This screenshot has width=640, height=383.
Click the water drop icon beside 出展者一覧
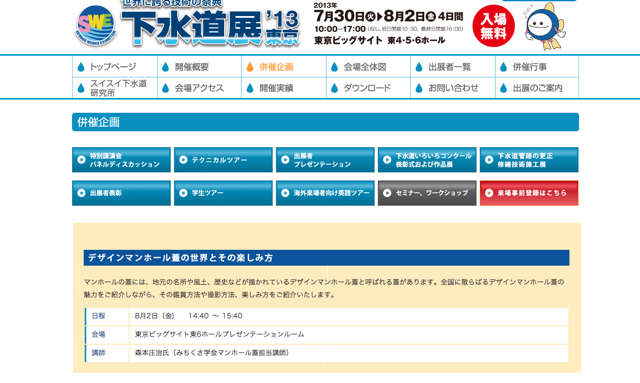(x=419, y=67)
